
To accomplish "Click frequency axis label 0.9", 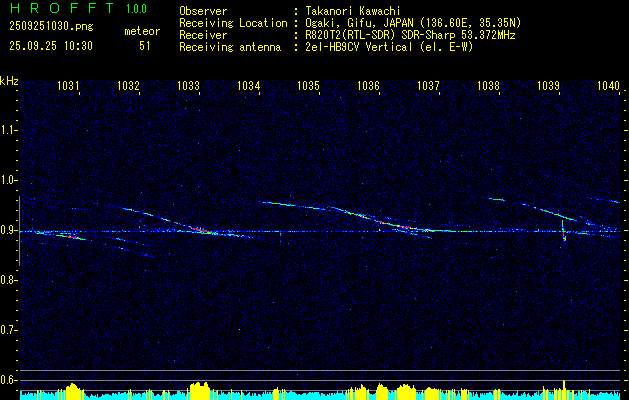I will point(8,230).
